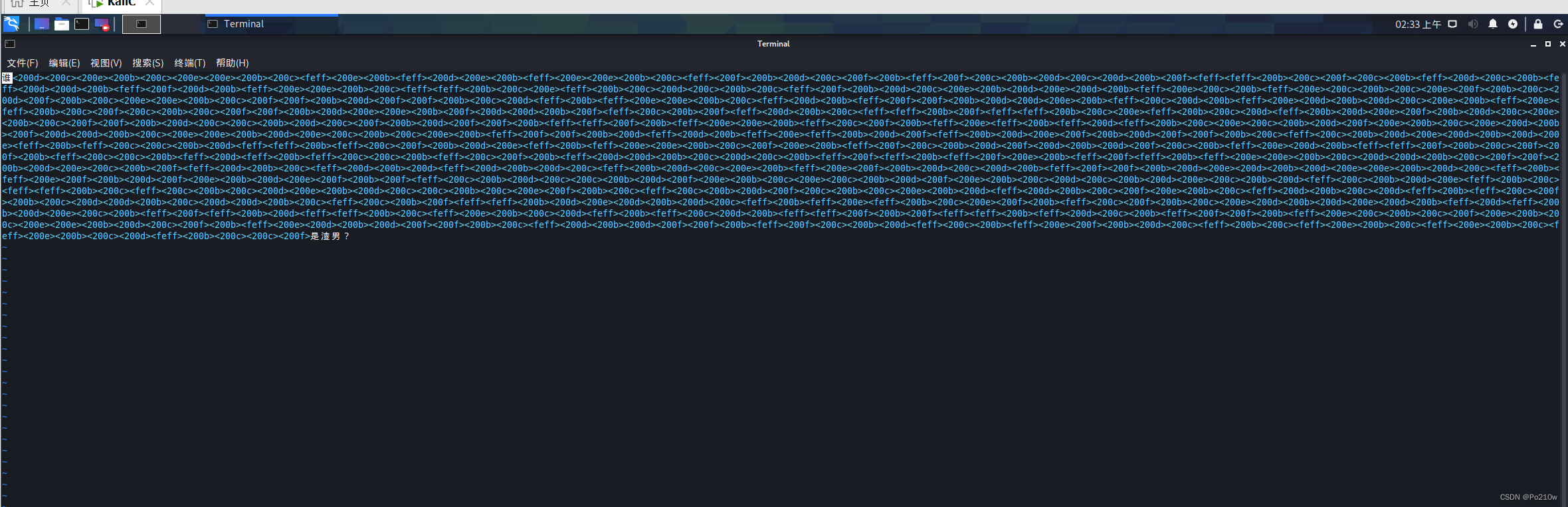Open the 搜索(S) menu
1568x507 pixels.
148,62
